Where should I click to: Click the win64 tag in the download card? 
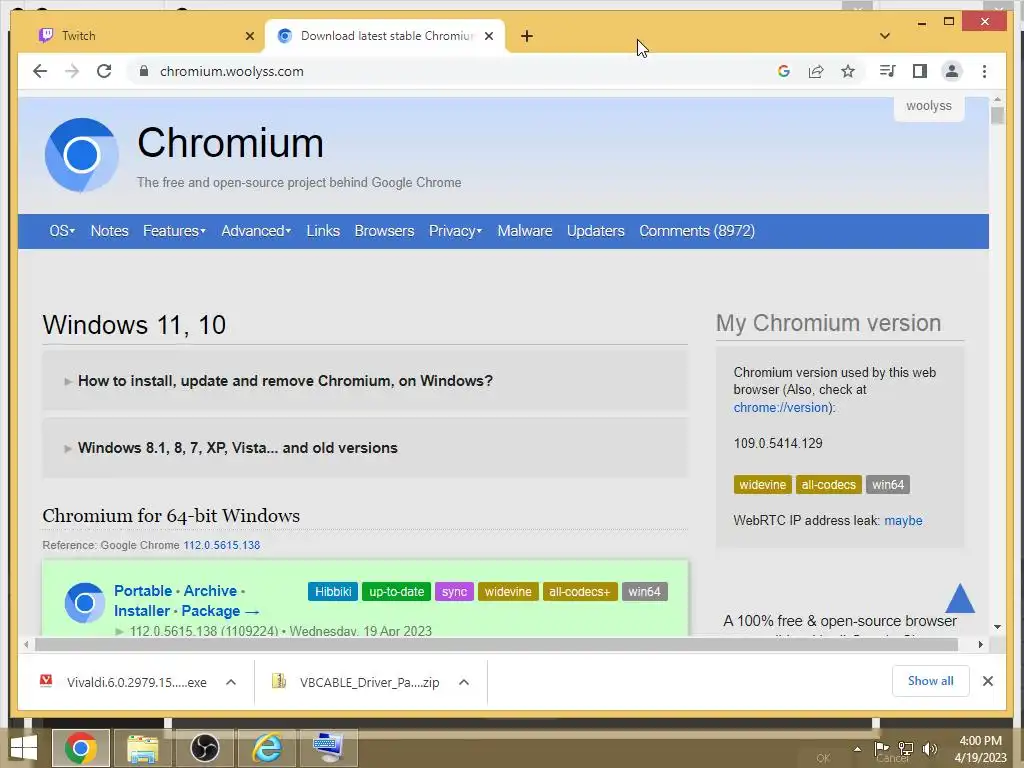pyautogui.click(x=644, y=592)
